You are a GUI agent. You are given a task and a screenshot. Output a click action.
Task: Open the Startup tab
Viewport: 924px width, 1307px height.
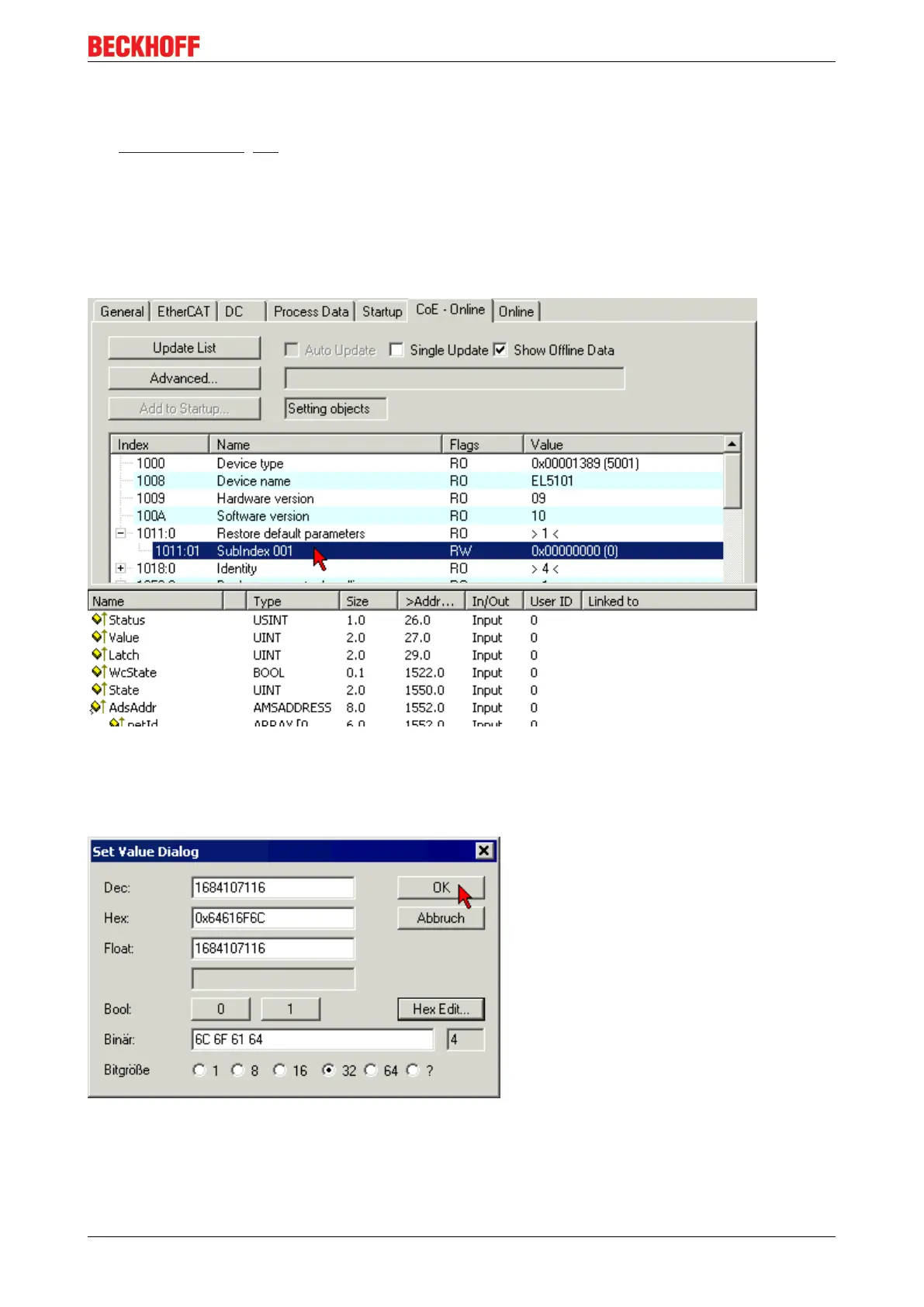[x=382, y=311]
